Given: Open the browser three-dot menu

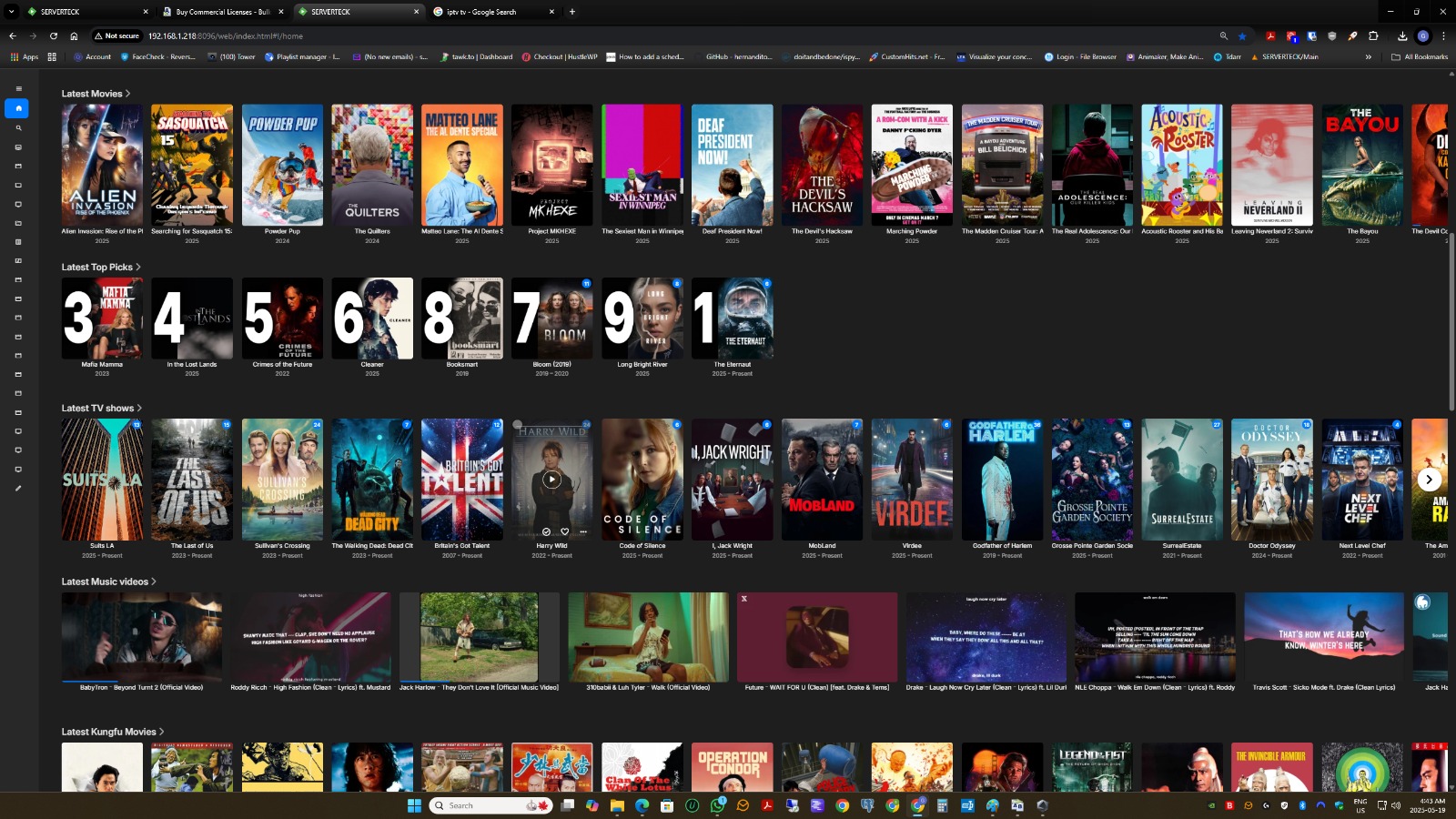Looking at the screenshot, I should [x=1443, y=35].
